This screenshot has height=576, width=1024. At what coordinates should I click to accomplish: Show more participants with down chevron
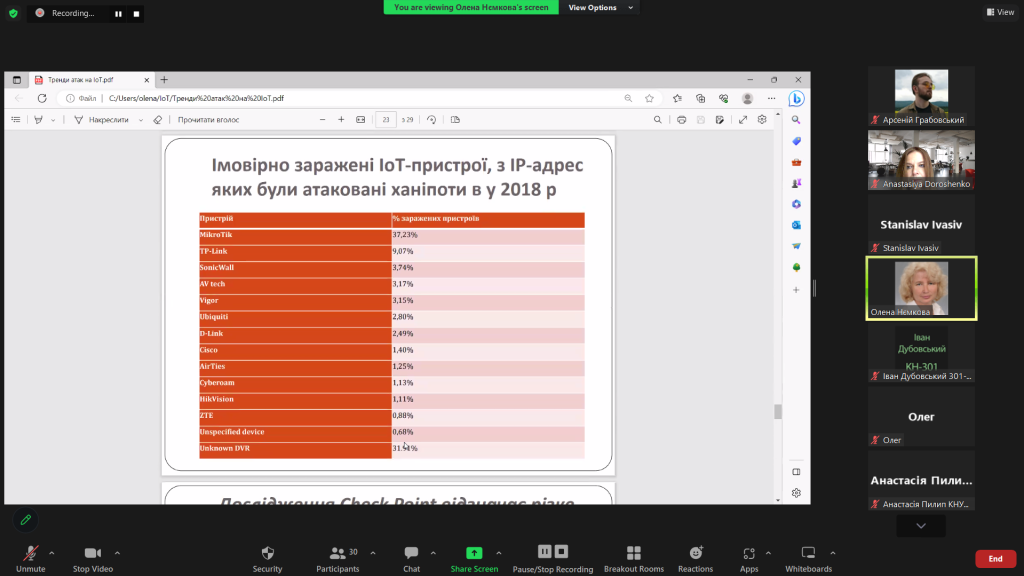coord(921,526)
